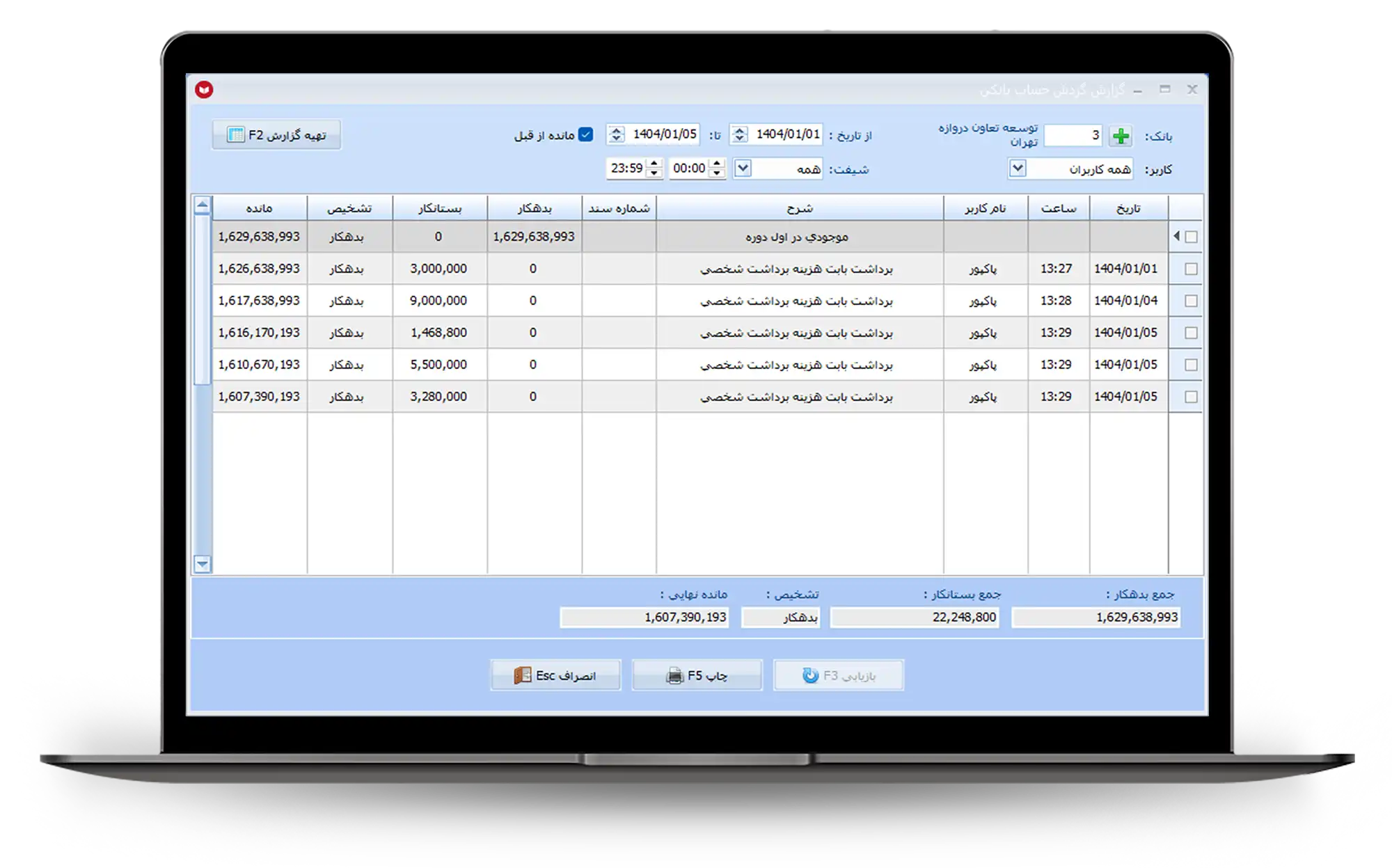Viewport: 1392px width, 868px height.
Task: Click the scroll-down arrow of the table
Action: [203, 564]
